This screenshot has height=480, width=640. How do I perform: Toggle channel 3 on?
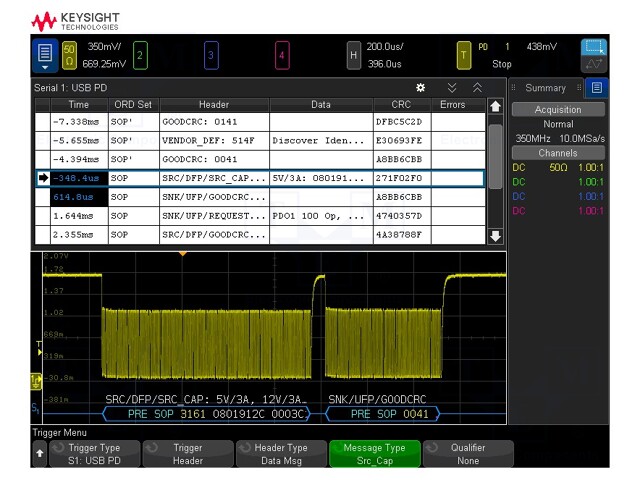pyautogui.click(x=211, y=55)
